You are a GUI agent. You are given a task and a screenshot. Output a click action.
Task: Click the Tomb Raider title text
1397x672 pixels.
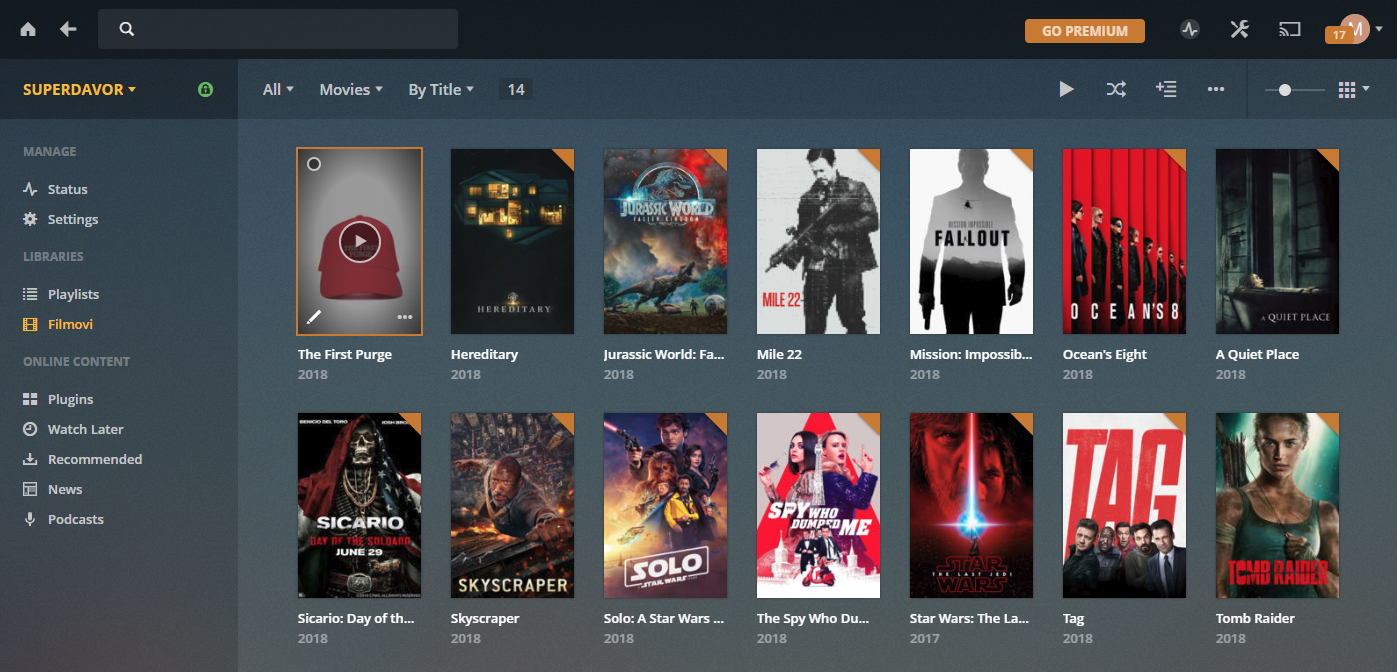(1255, 618)
